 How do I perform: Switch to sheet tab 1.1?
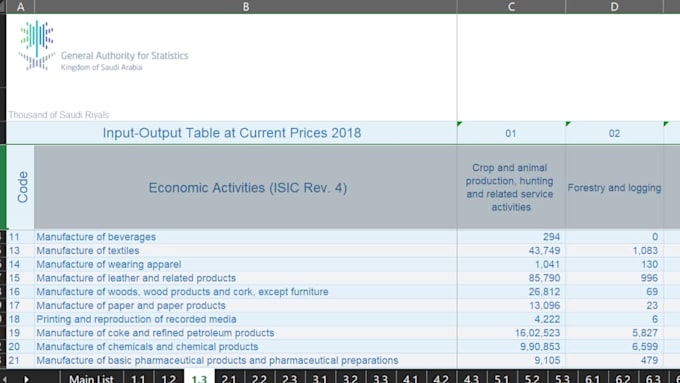coord(138,377)
